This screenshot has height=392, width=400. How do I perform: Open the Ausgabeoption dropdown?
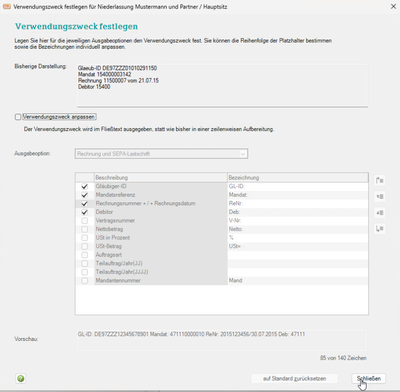coord(161,154)
